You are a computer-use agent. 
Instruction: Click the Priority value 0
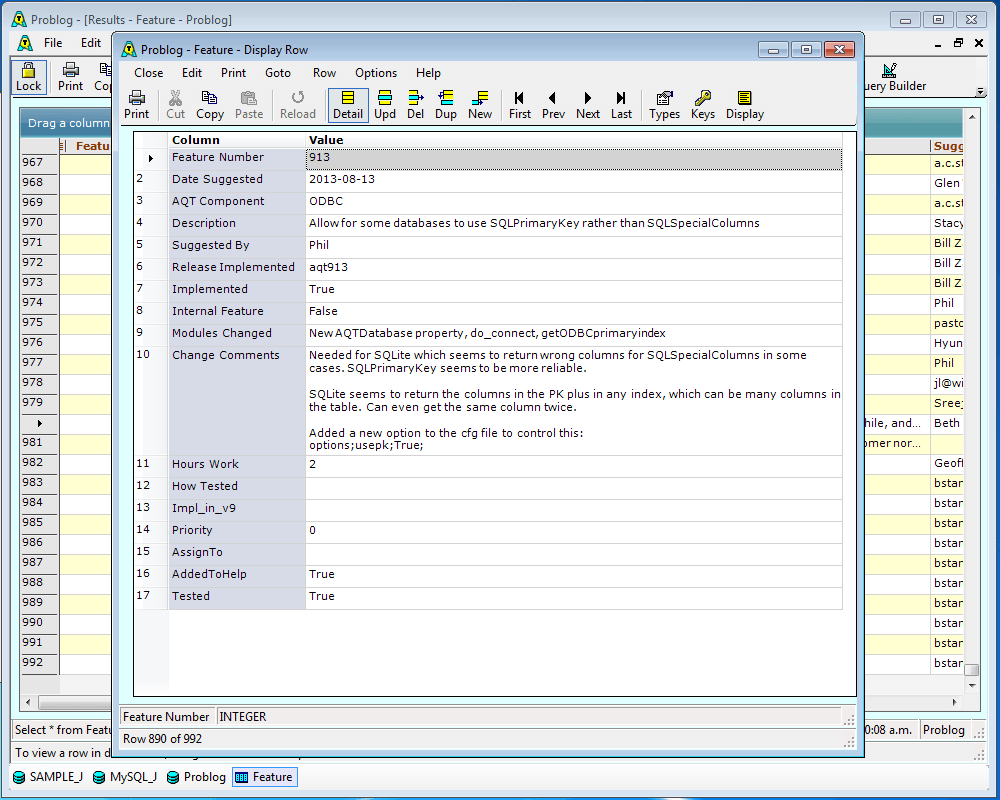[x=573, y=531]
